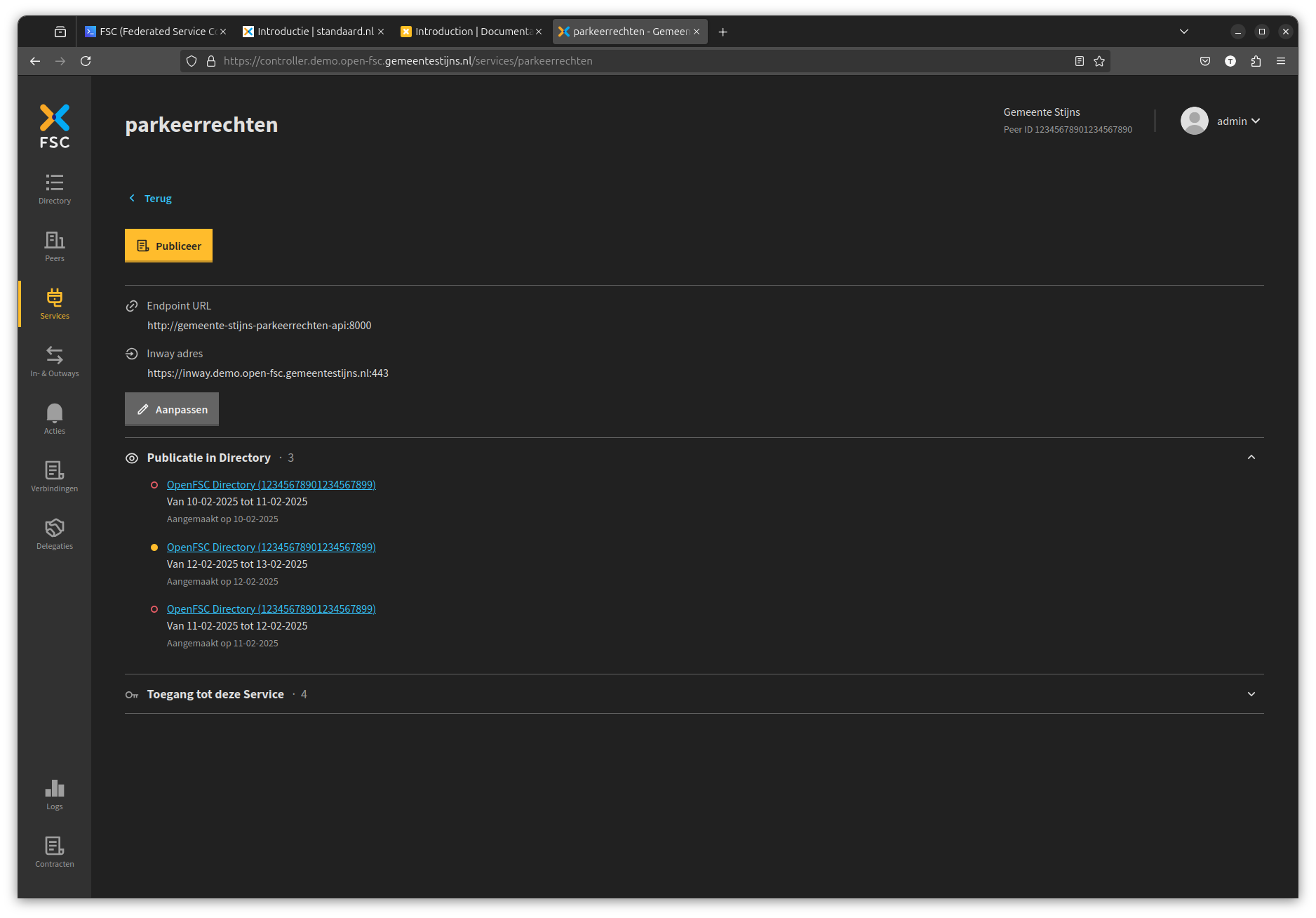Open Delegaties handshake icon
The image size is (1316, 918).
click(x=54, y=534)
